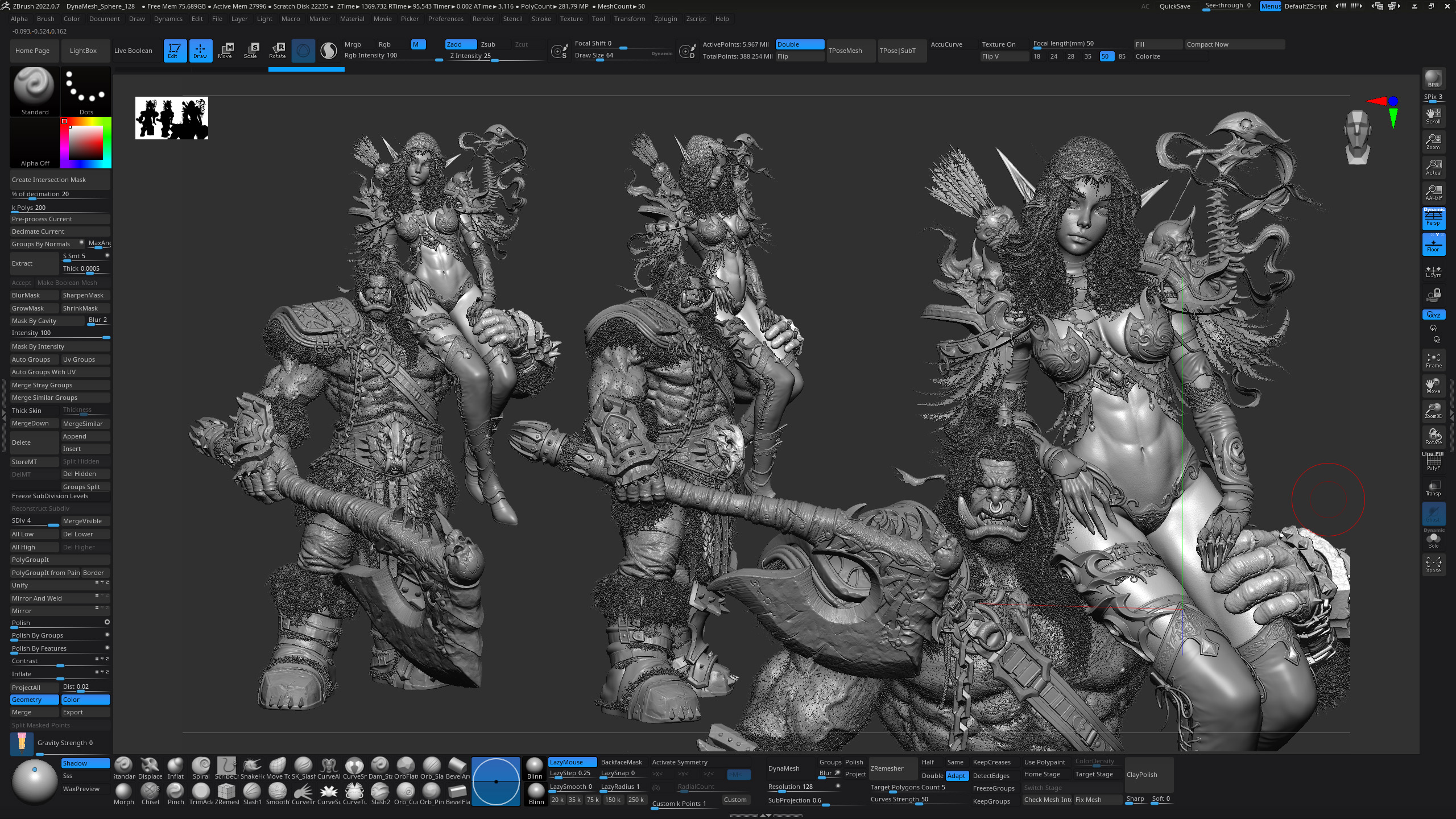Screen dimensions: 1456x819
Task: Toggle Double sided display
Action: click(800, 44)
